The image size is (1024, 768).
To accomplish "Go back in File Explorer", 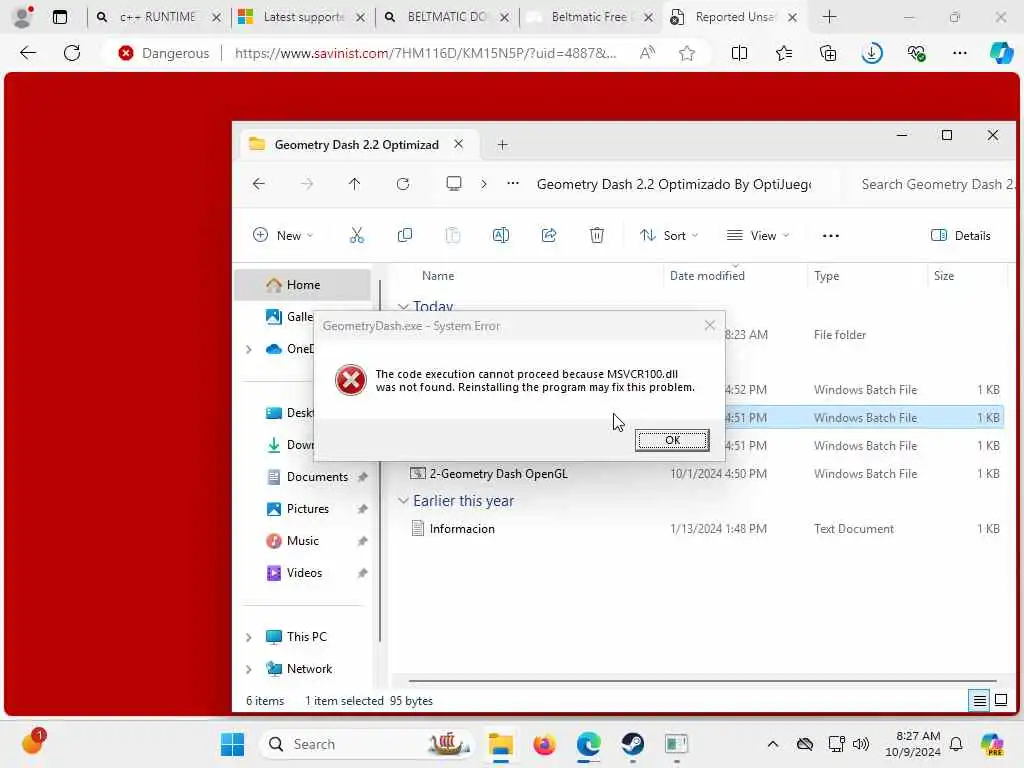I will coord(259,184).
